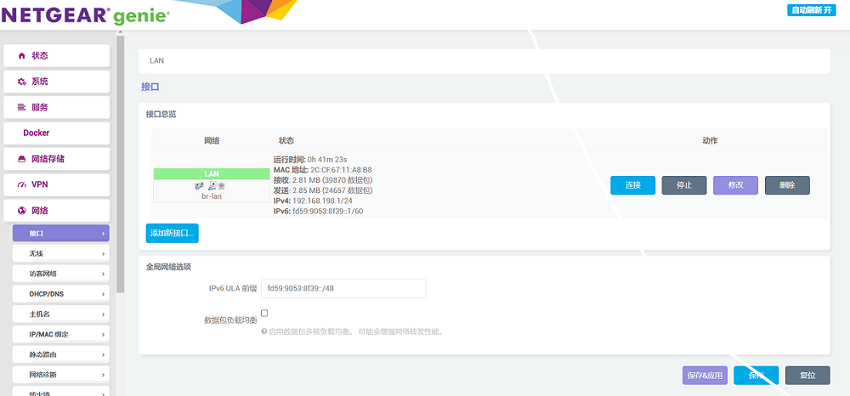The height and width of the screenshot is (396, 850).
Task: Click the 接收 2.81 MB line
Action: (323, 180)
